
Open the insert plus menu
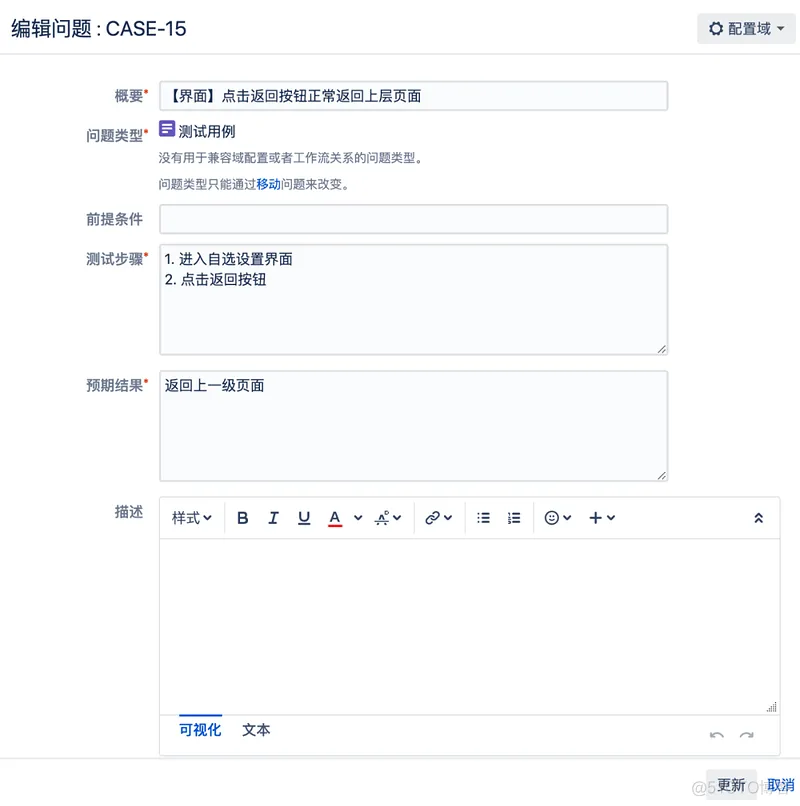coord(602,518)
